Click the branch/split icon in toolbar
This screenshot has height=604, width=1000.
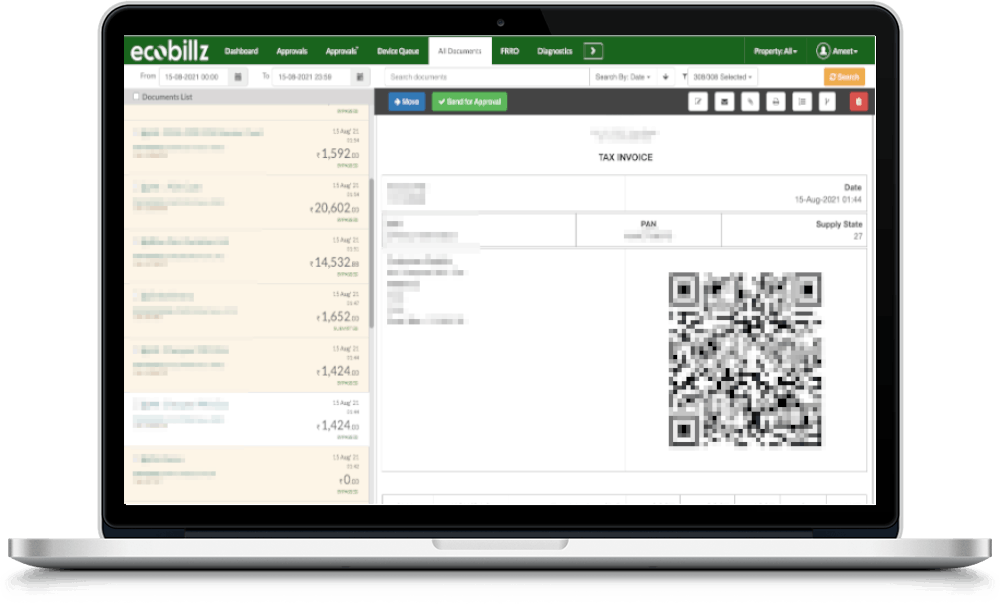click(x=827, y=101)
